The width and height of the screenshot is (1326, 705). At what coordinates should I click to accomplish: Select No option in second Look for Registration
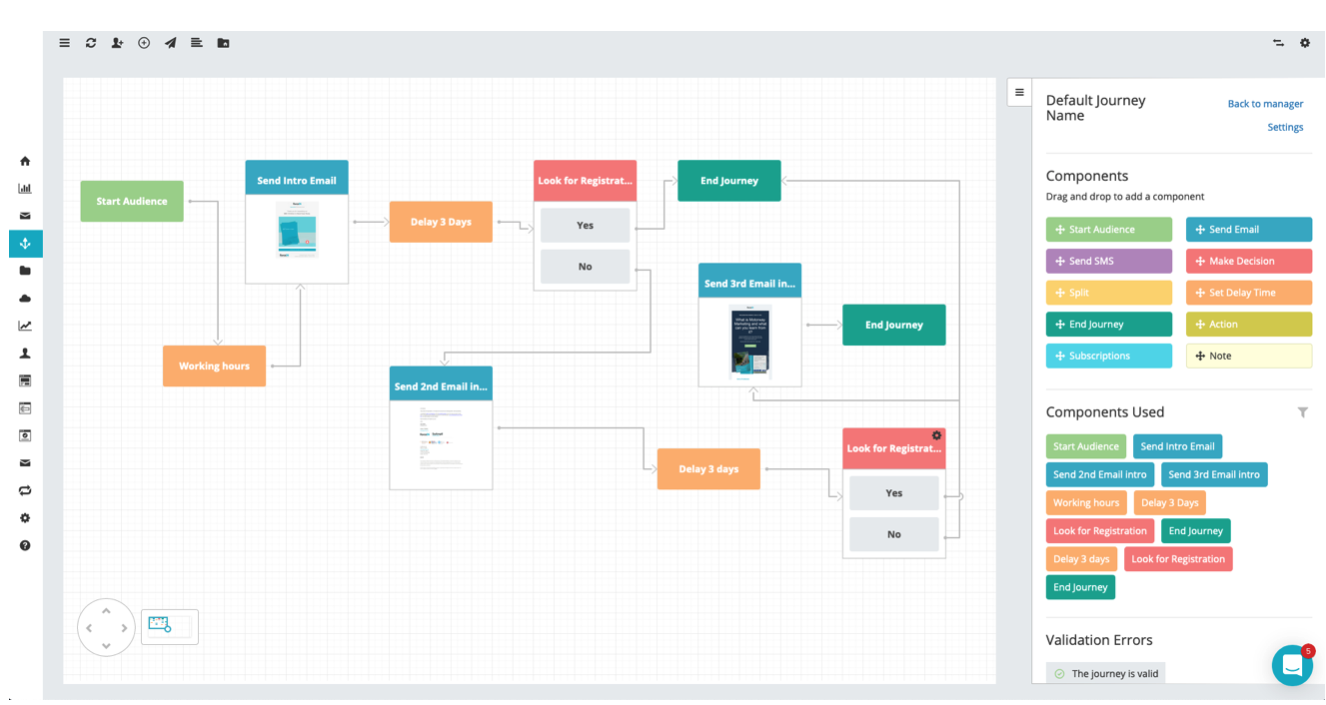point(893,534)
